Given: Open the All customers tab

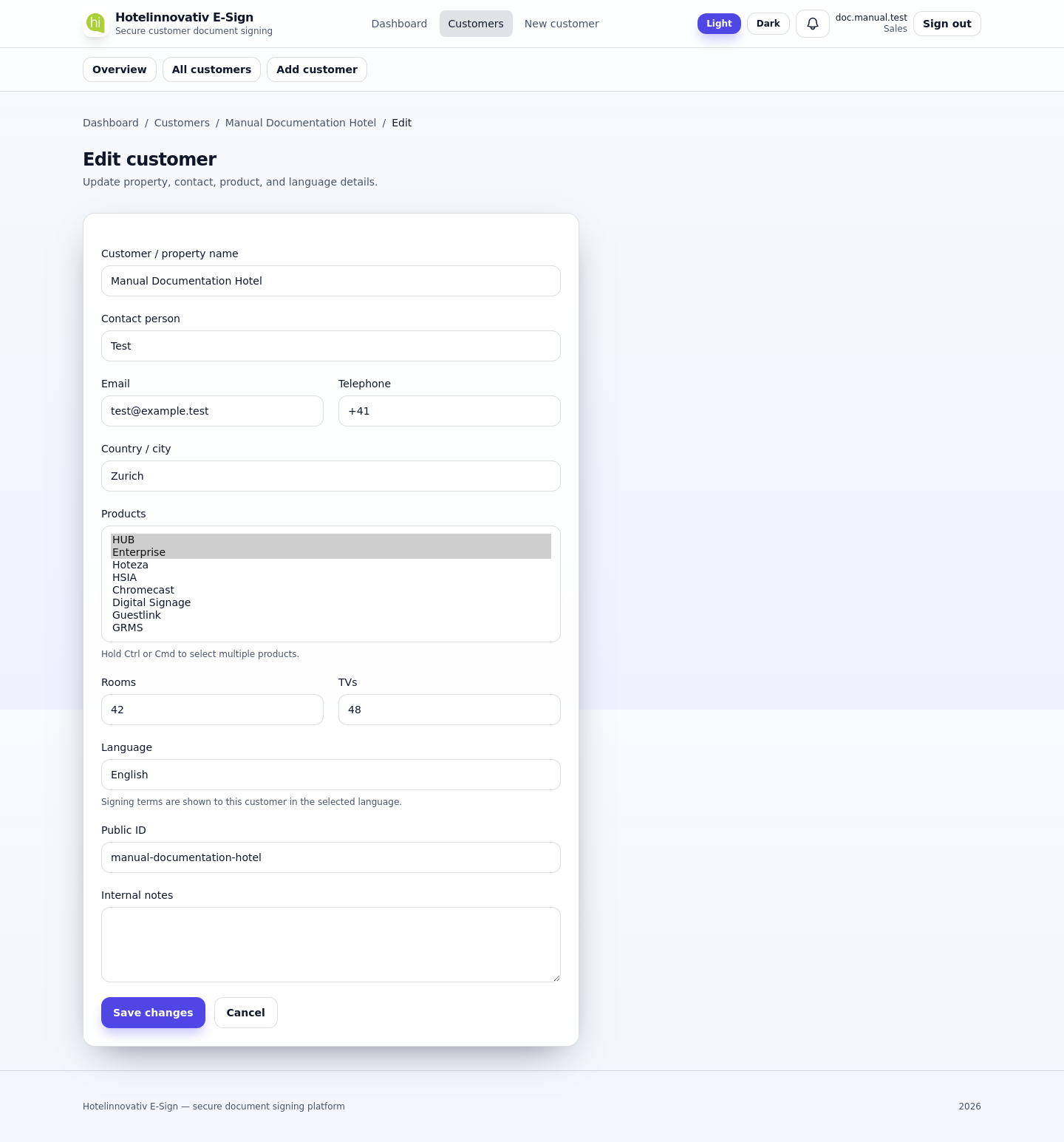Looking at the screenshot, I should pyautogui.click(x=211, y=69).
